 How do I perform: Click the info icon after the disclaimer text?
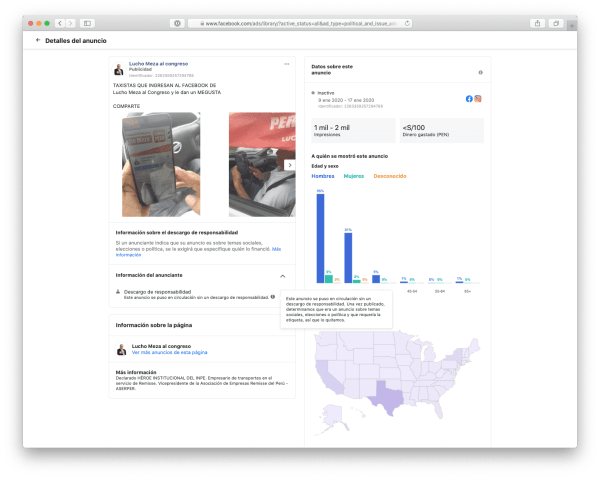pos(272,297)
